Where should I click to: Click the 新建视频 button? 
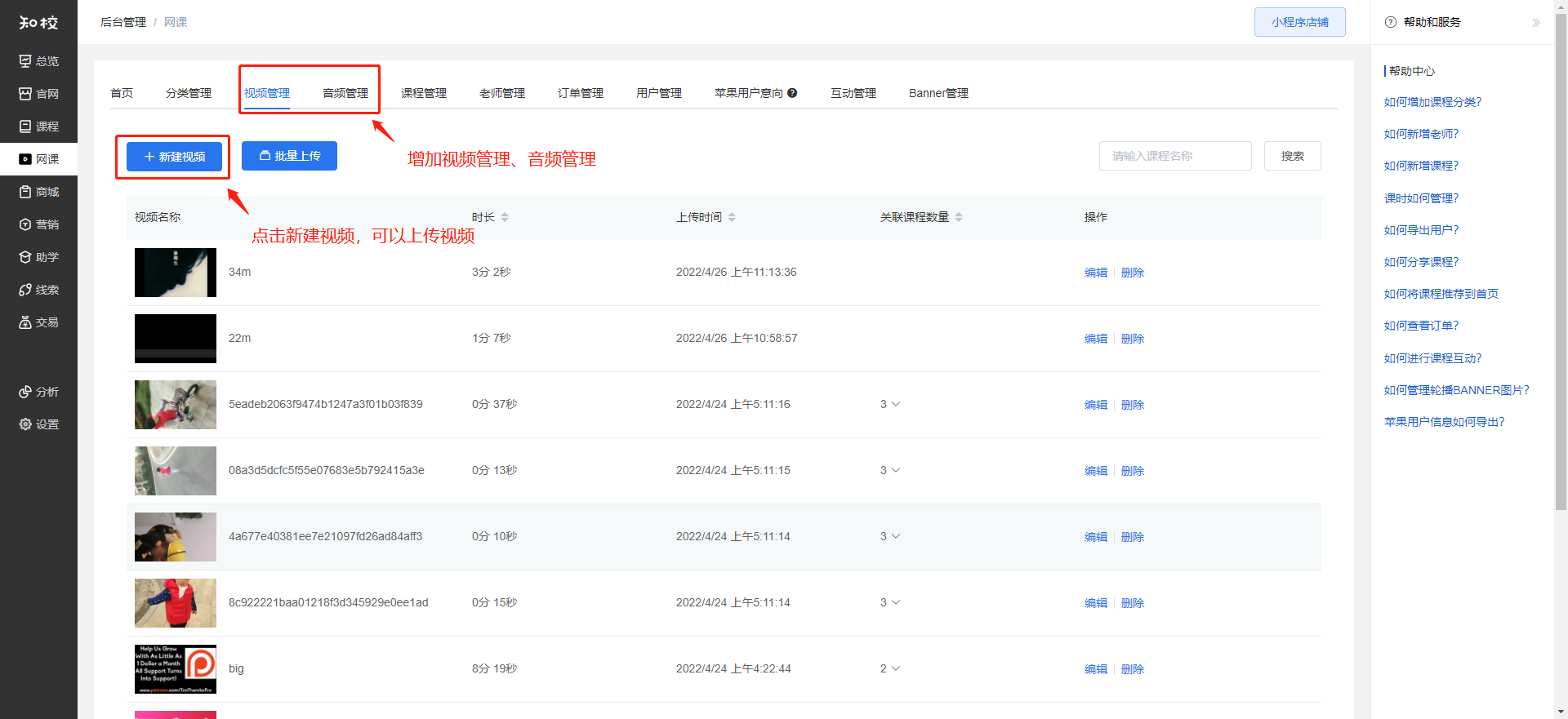[174, 157]
